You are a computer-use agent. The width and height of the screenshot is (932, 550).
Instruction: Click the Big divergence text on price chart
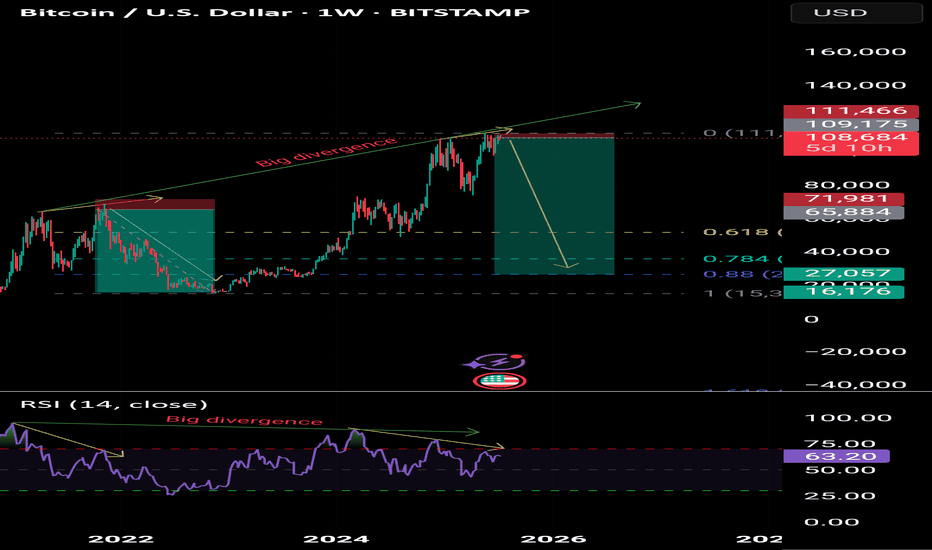[326, 152]
